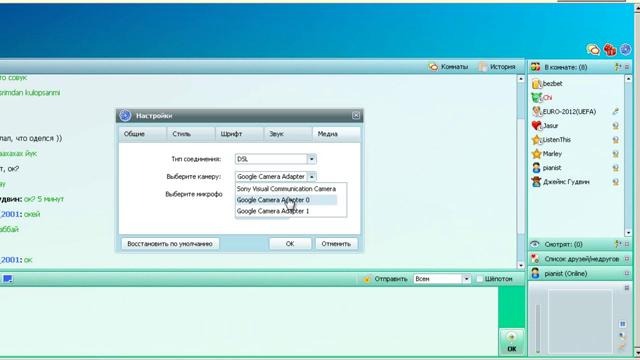Click the Комнаты (rooms) toolbar button
The height and width of the screenshot is (360, 640).
[x=448, y=67]
